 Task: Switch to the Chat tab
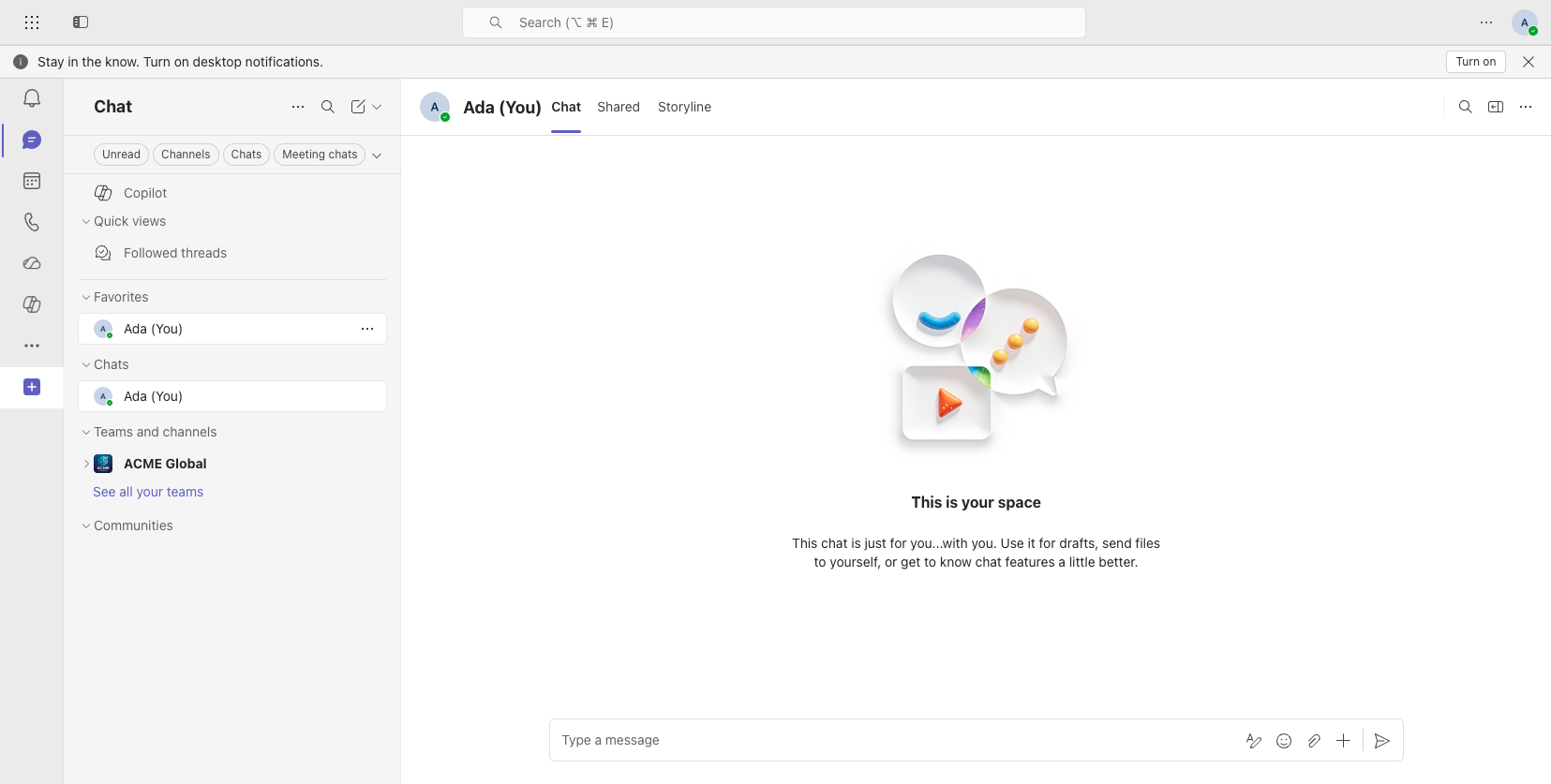[566, 107]
